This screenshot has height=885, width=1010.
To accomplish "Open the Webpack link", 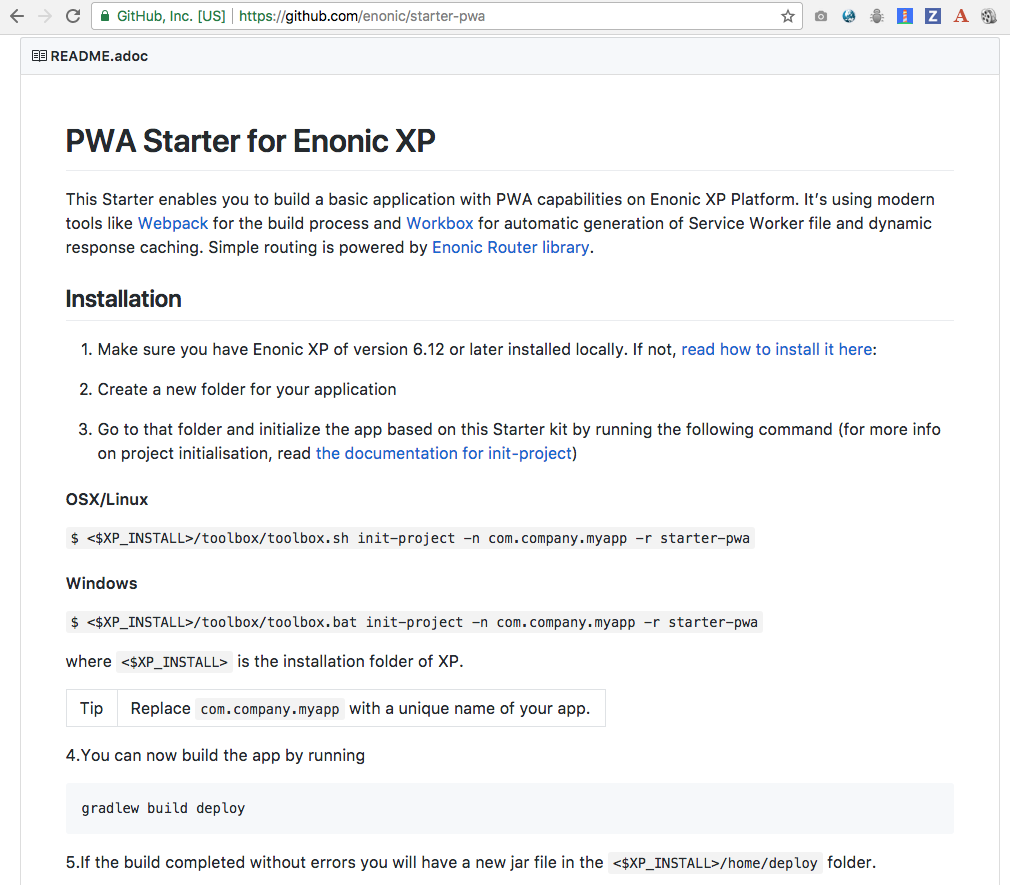I will point(173,224).
